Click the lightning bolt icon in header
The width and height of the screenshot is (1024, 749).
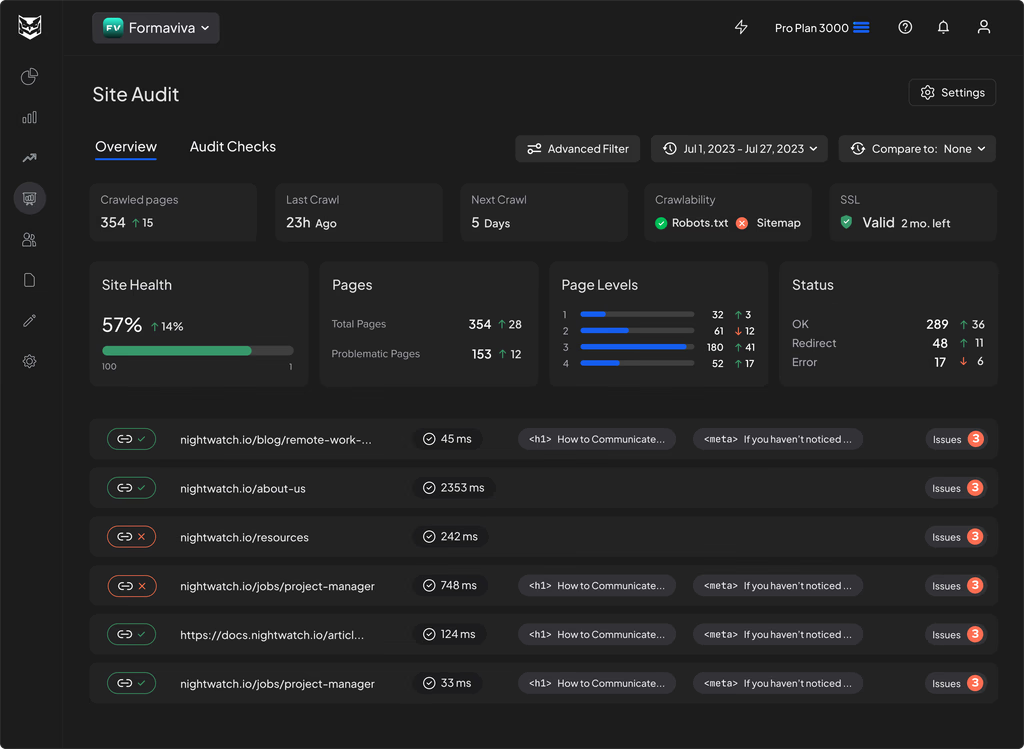click(741, 27)
